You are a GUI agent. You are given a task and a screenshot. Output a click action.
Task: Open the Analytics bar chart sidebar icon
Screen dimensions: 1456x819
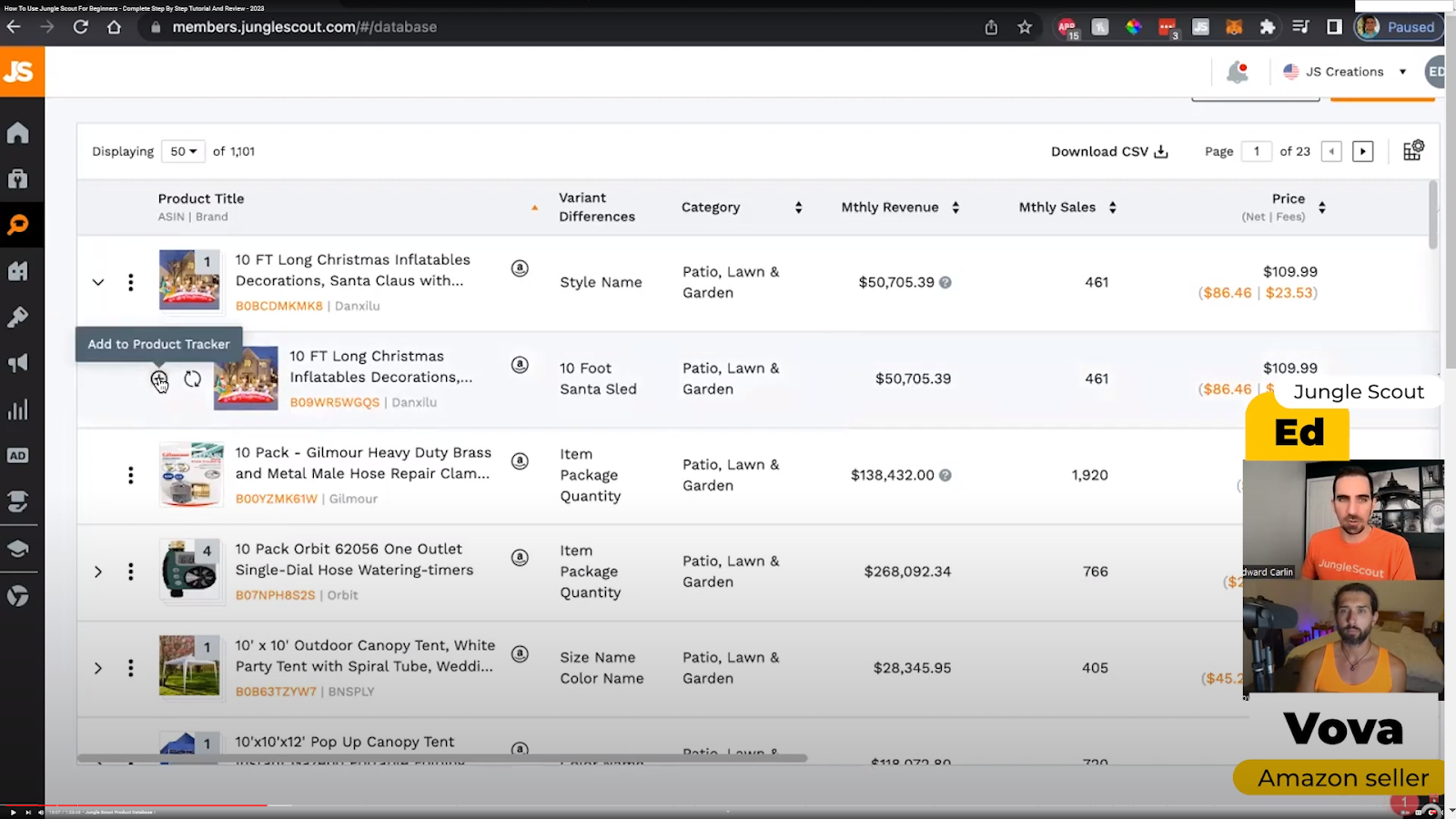point(18,409)
